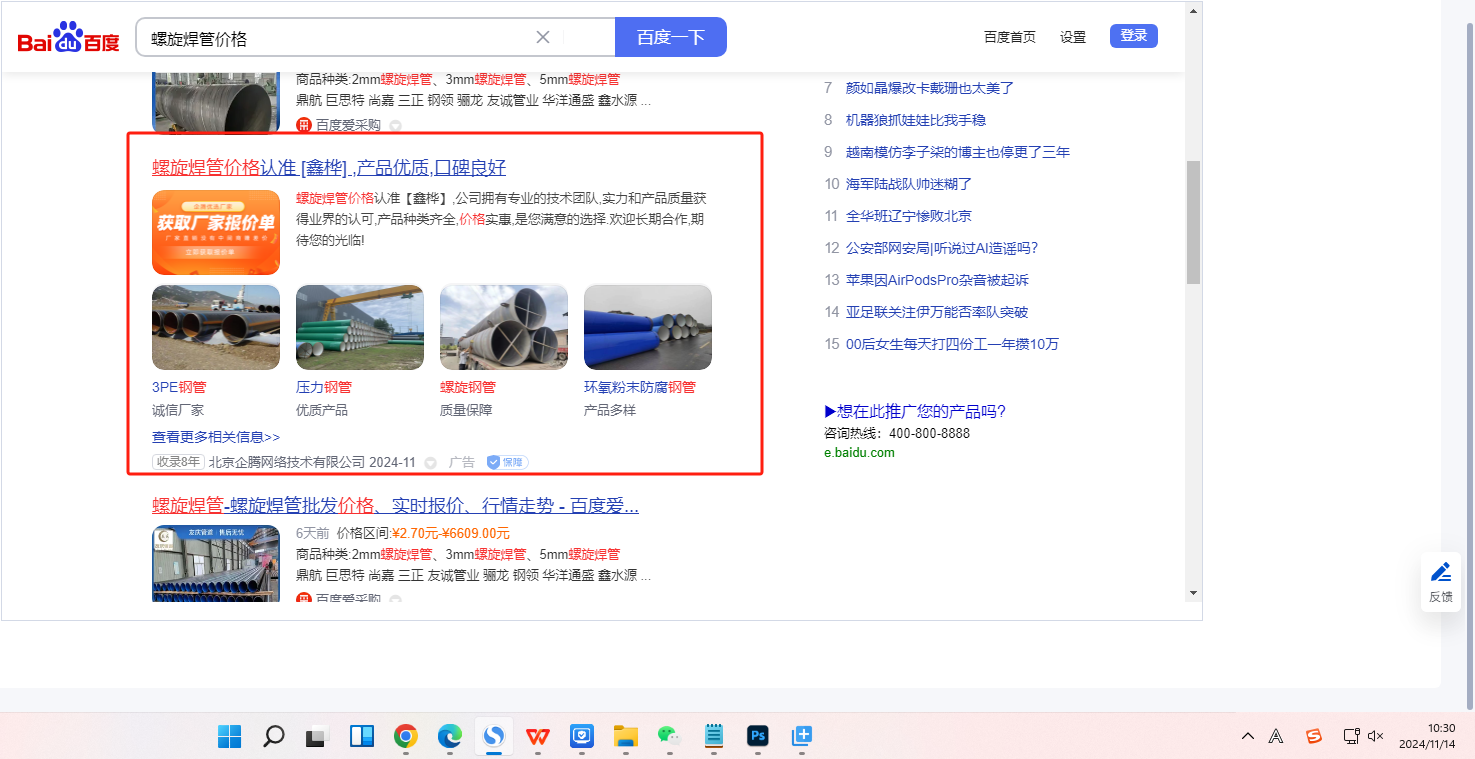Open hot search 全华班辽宁惨败北京
Viewport: 1475px width, 759px height.
(x=909, y=216)
